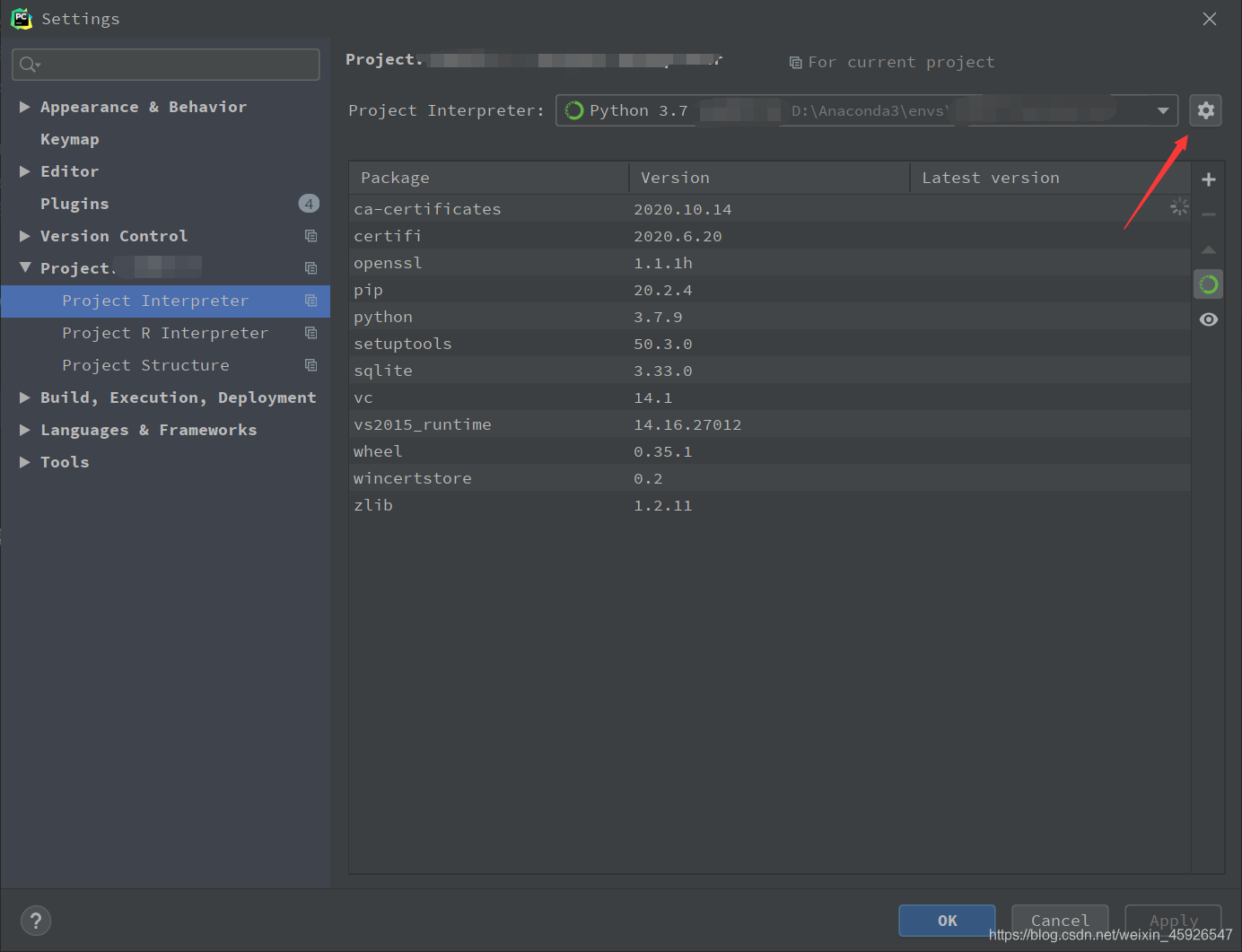This screenshot has width=1242, height=952.
Task: Click project-level icon beside Project Structure
Action: point(310,365)
